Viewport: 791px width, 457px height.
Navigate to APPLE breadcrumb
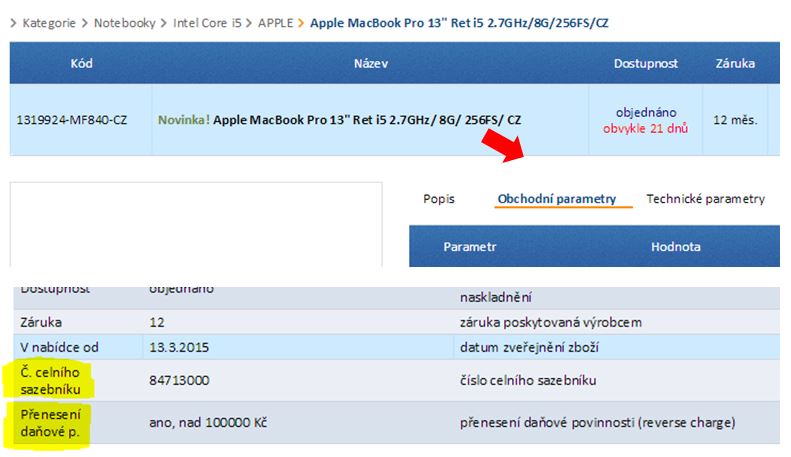275,23
